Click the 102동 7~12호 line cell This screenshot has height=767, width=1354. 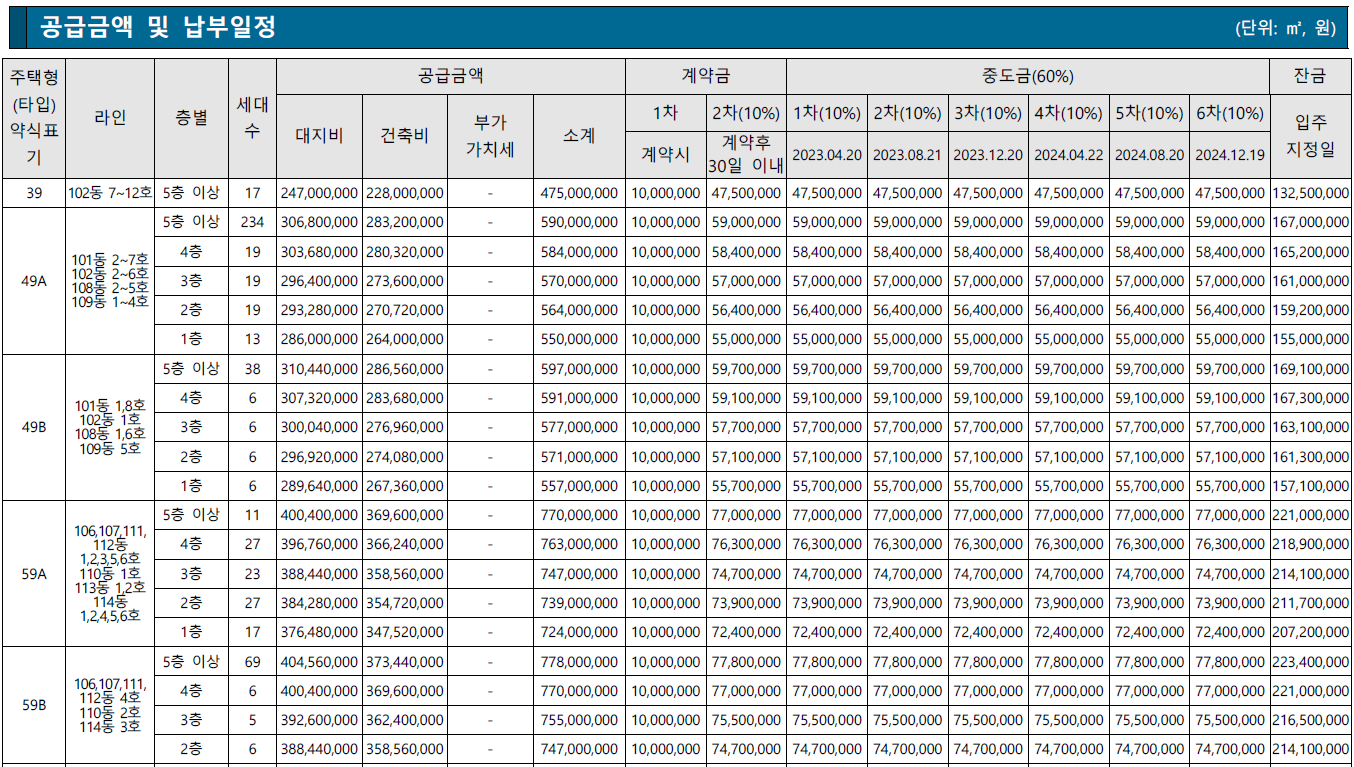(110, 193)
